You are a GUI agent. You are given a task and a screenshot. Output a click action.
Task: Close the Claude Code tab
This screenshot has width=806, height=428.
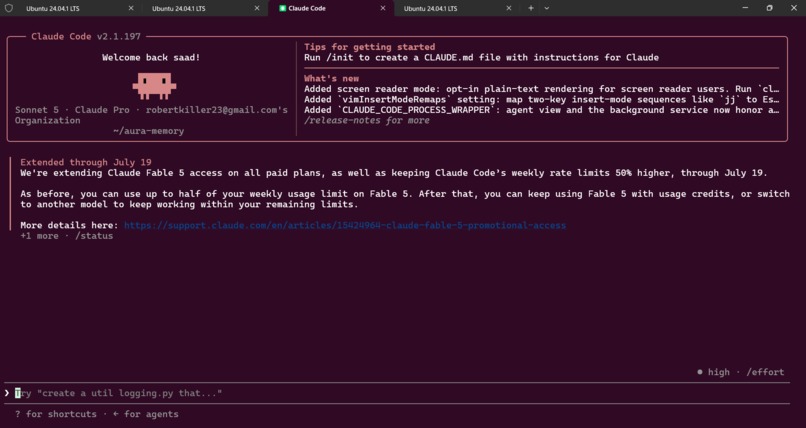point(383,8)
